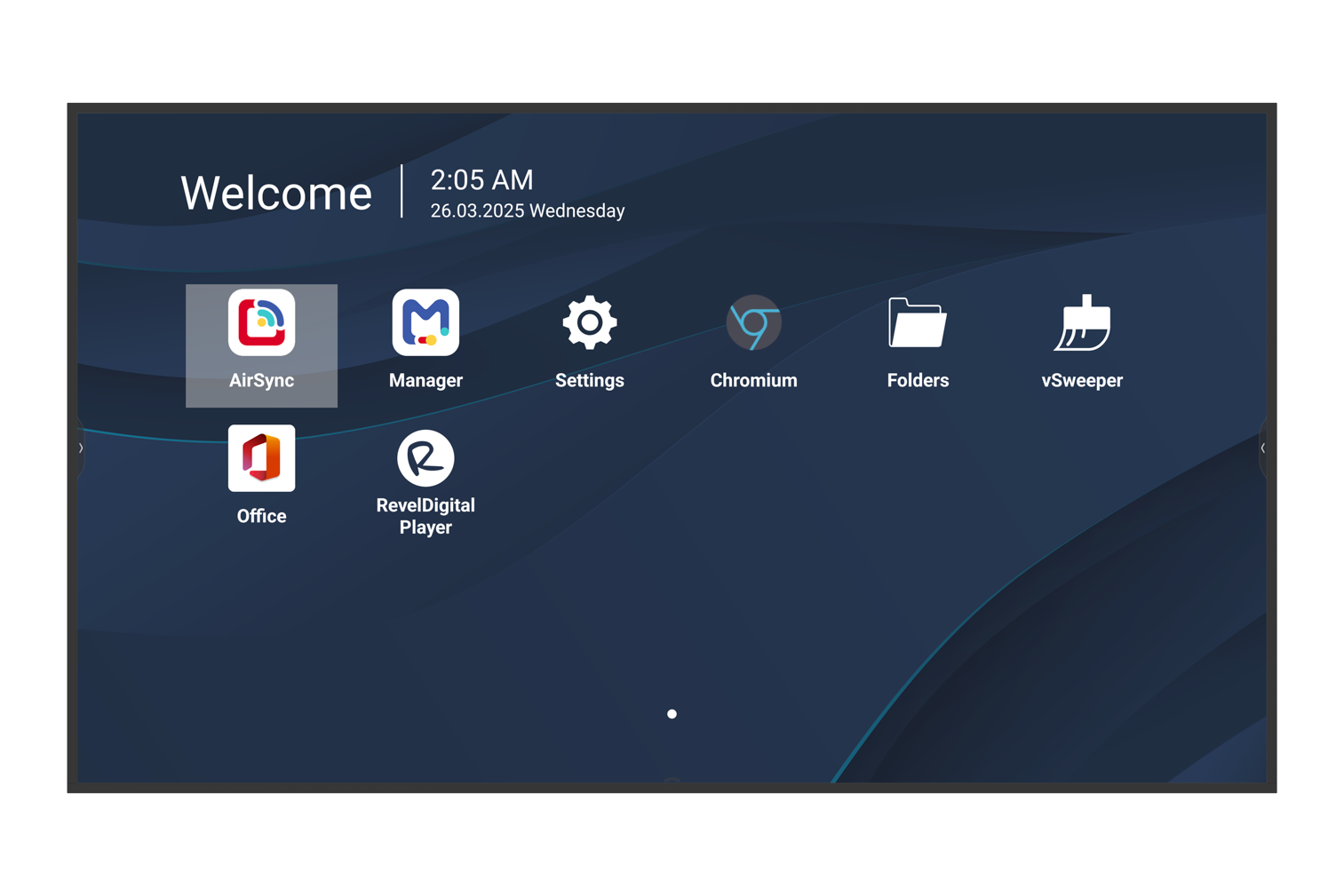
Task: Open the Settings gear icon
Action: tap(589, 323)
